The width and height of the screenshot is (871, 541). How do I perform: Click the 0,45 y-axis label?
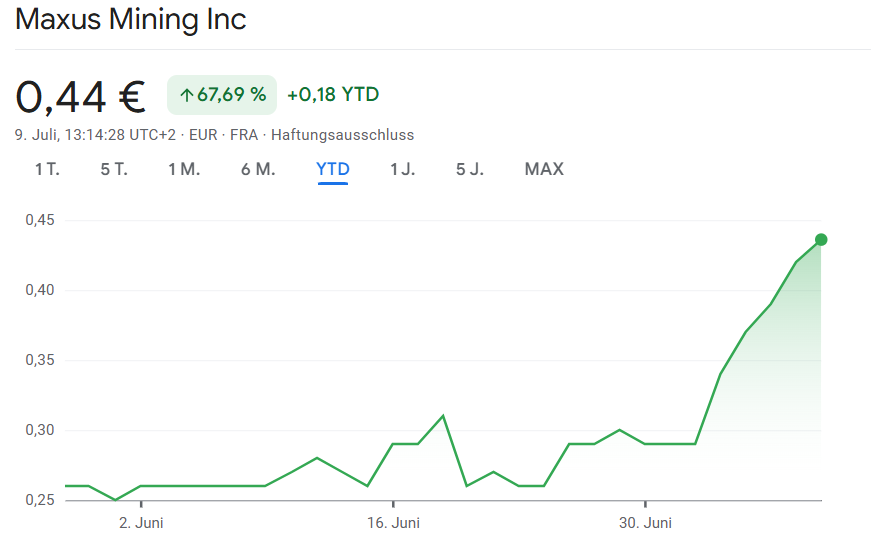(x=40, y=220)
